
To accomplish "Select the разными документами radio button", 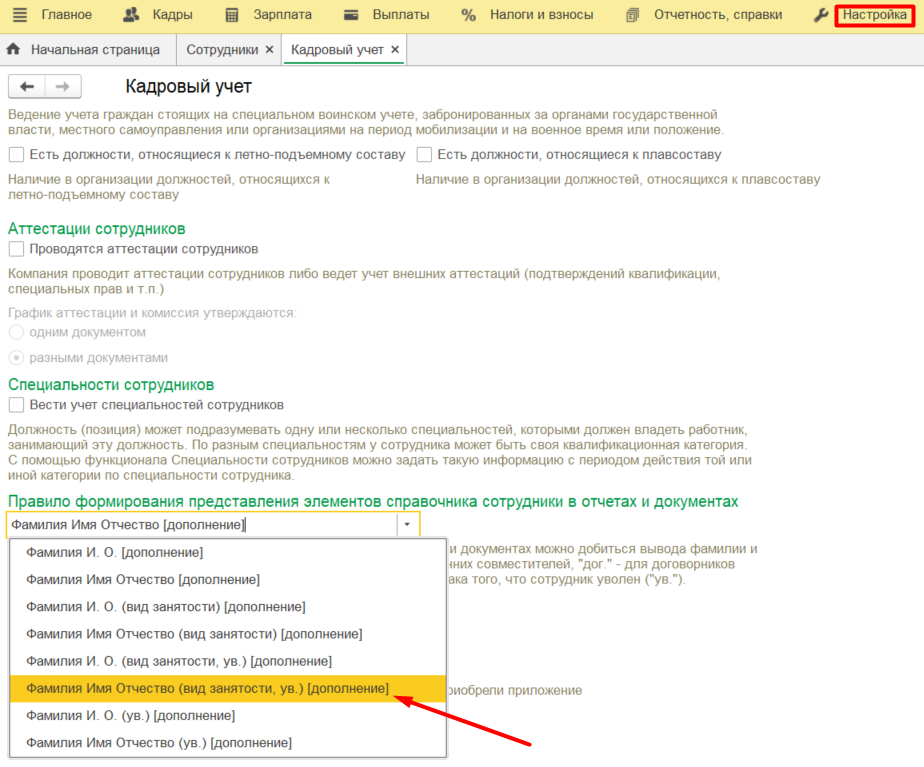I will click(x=16, y=358).
